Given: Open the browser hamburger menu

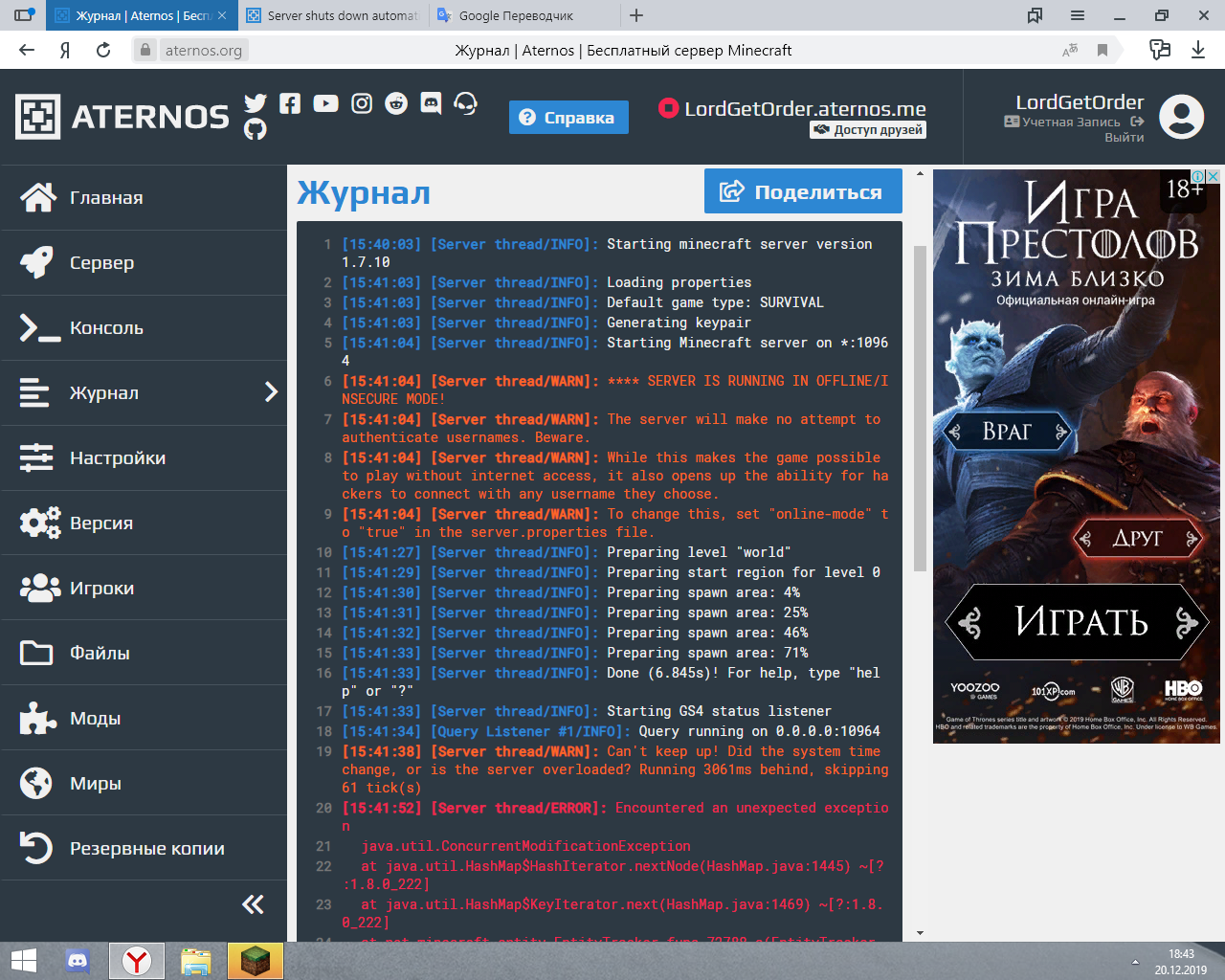Looking at the screenshot, I should 1078,15.
